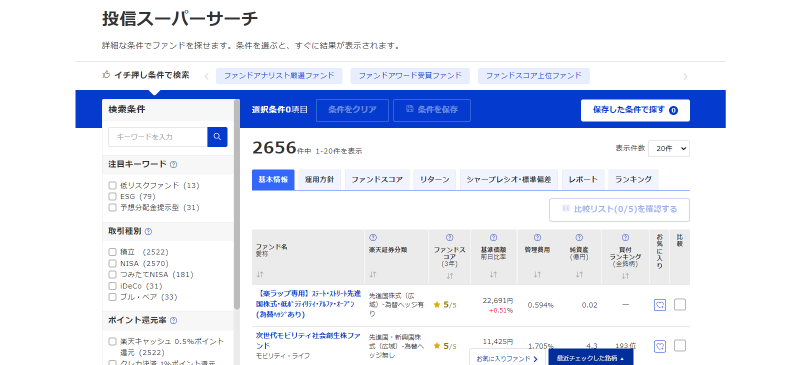Viewport: 801px width, 365px height.
Task: Expand the 最近チェックした銘柄 panel
Action: pos(591,358)
